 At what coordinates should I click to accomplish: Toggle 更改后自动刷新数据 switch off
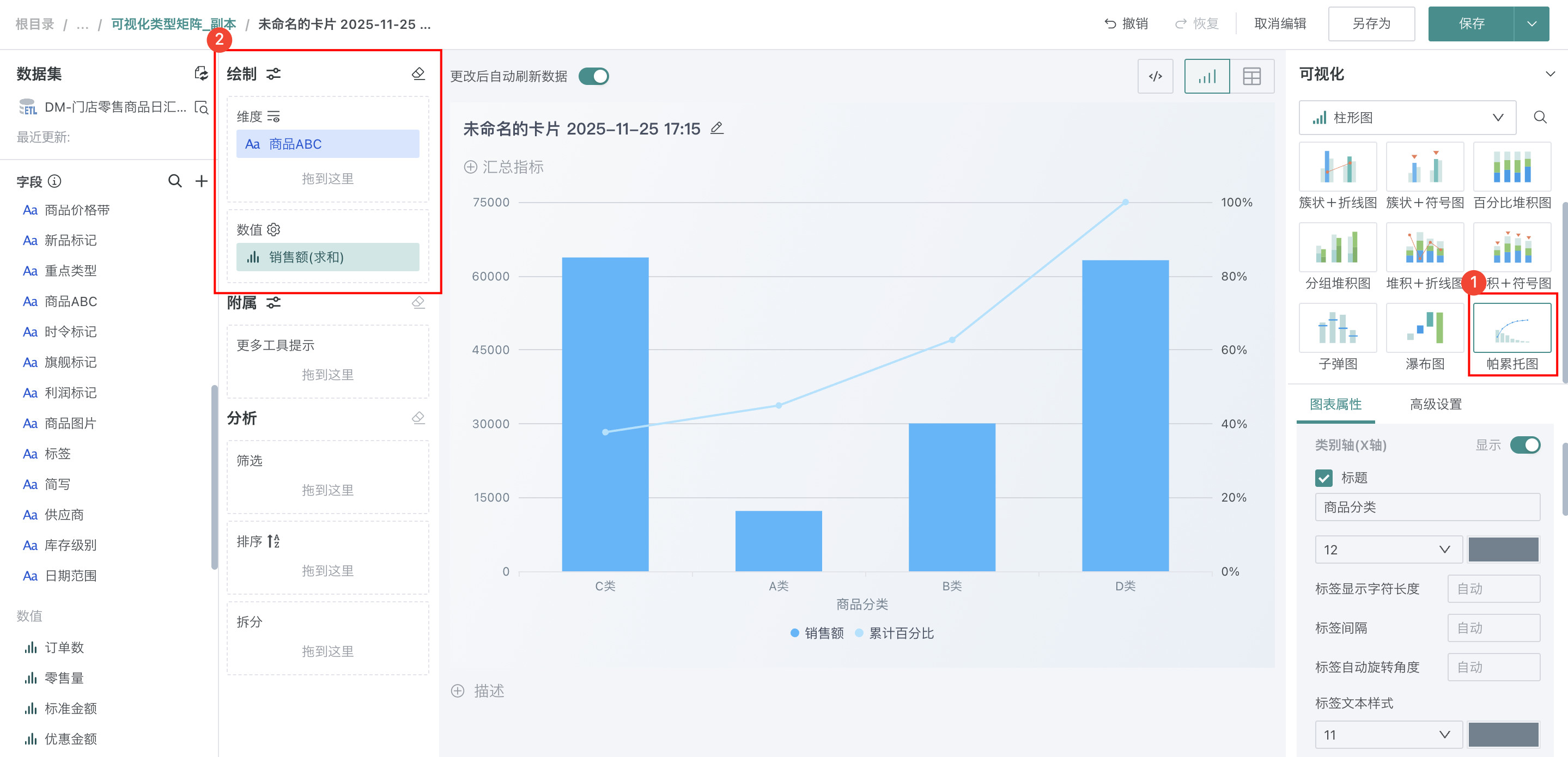coord(593,76)
